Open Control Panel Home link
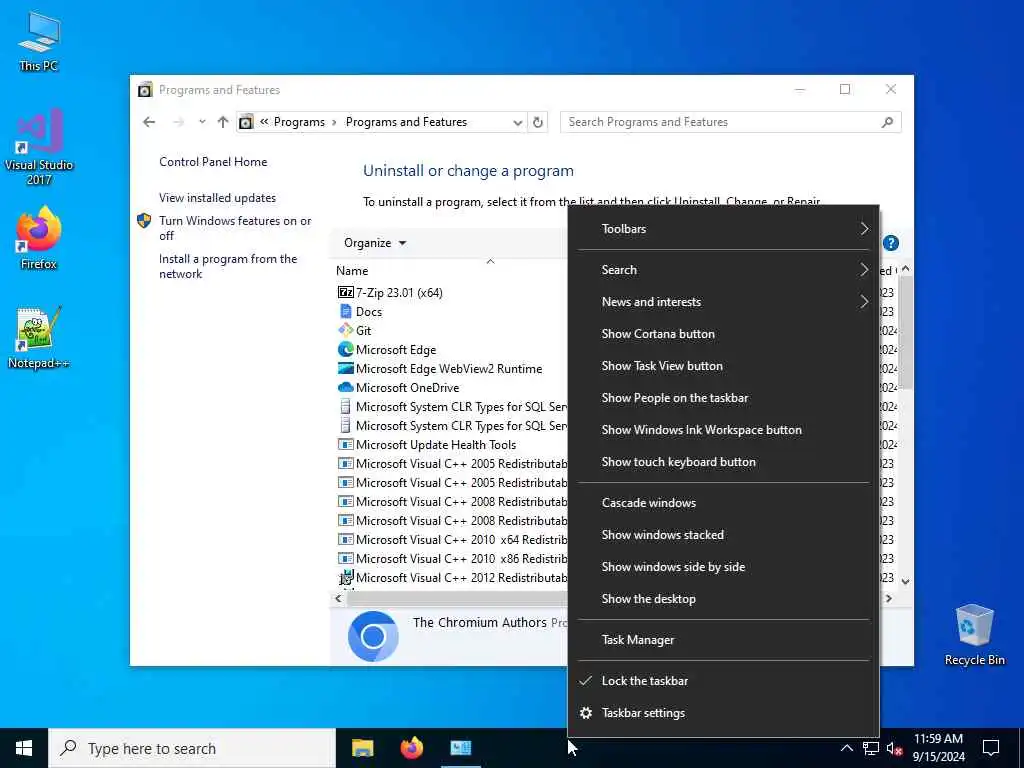 point(213,162)
